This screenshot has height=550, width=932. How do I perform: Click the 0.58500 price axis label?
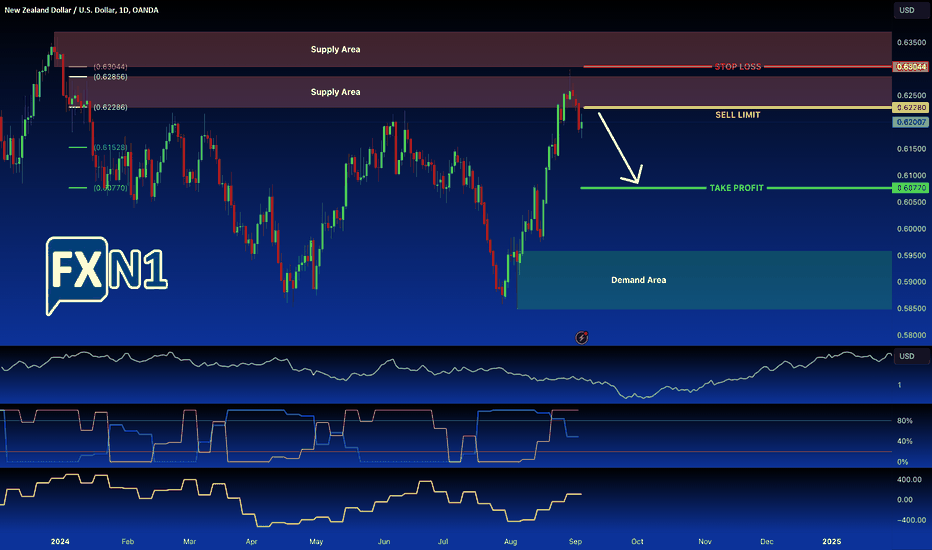click(x=911, y=308)
